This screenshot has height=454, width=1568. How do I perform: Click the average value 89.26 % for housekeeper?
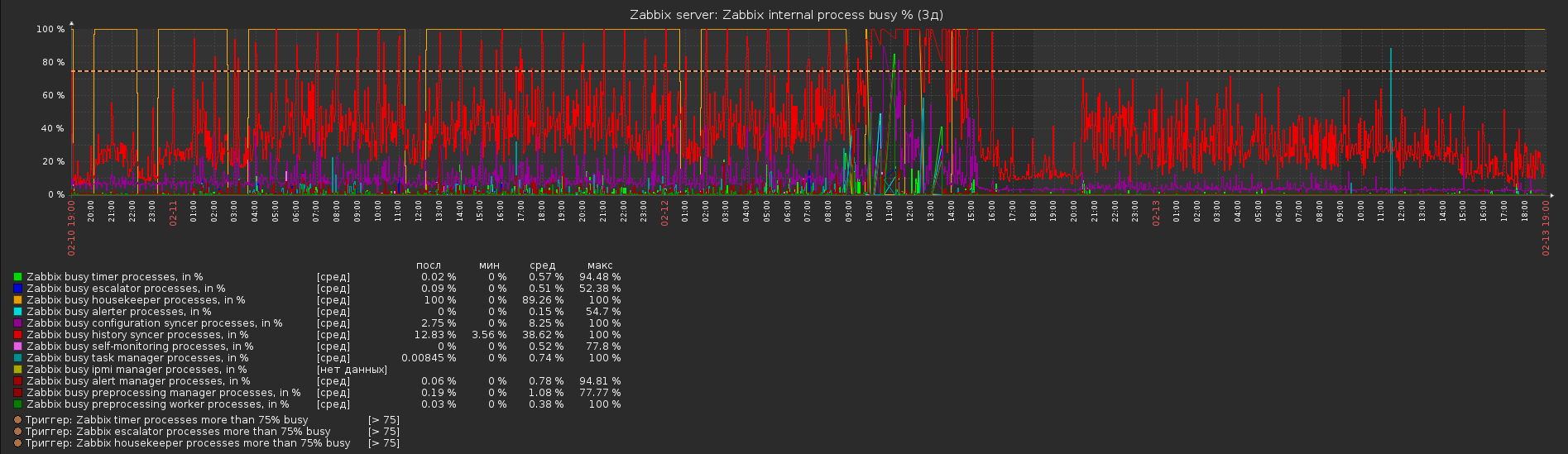click(x=543, y=300)
